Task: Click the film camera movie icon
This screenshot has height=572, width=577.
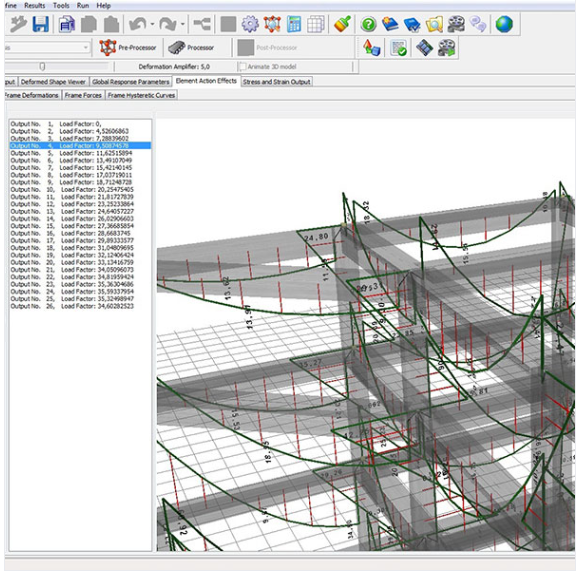Action: pos(456,24)
